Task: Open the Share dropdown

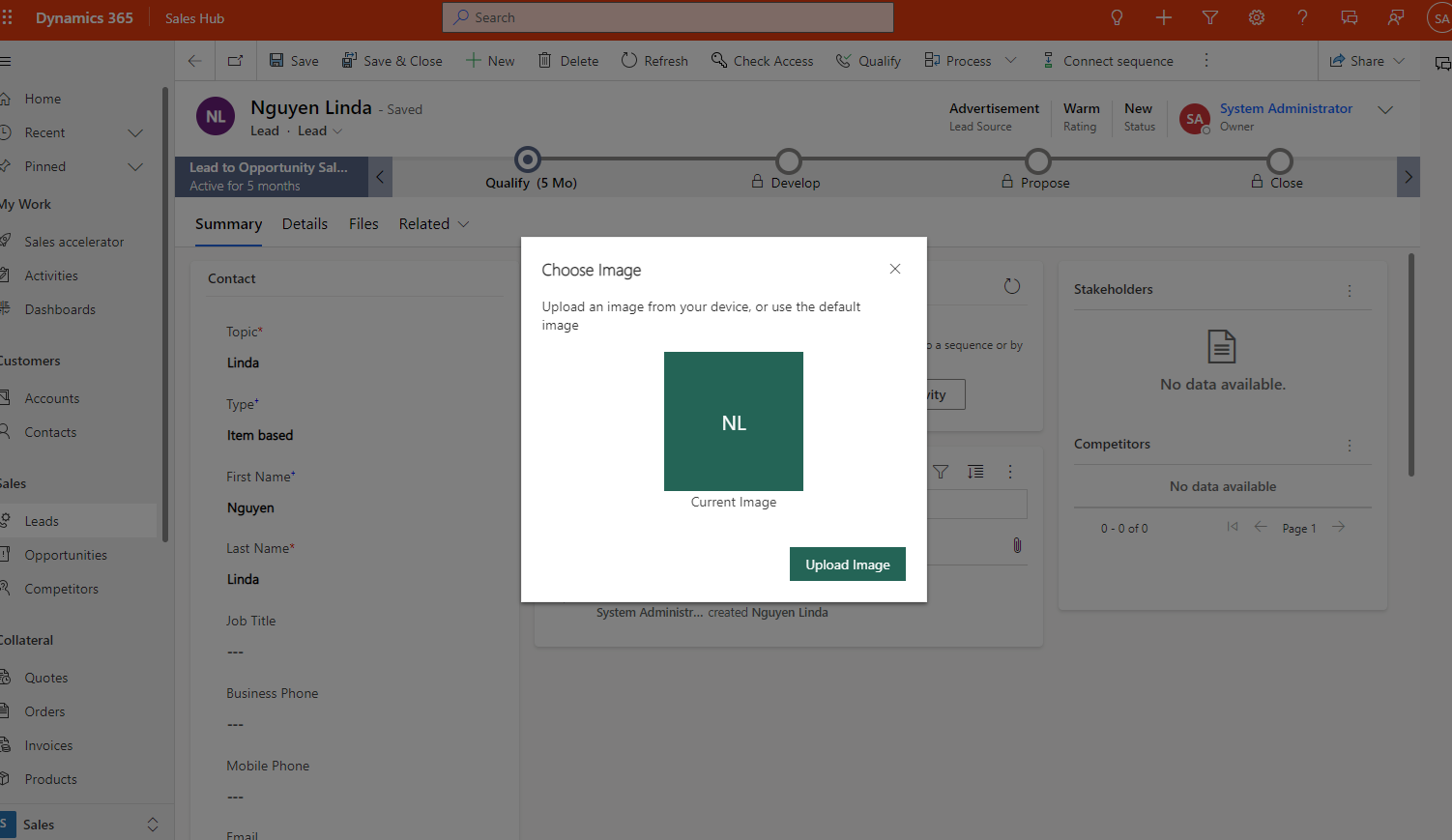Action: (x=1367, y=61)
